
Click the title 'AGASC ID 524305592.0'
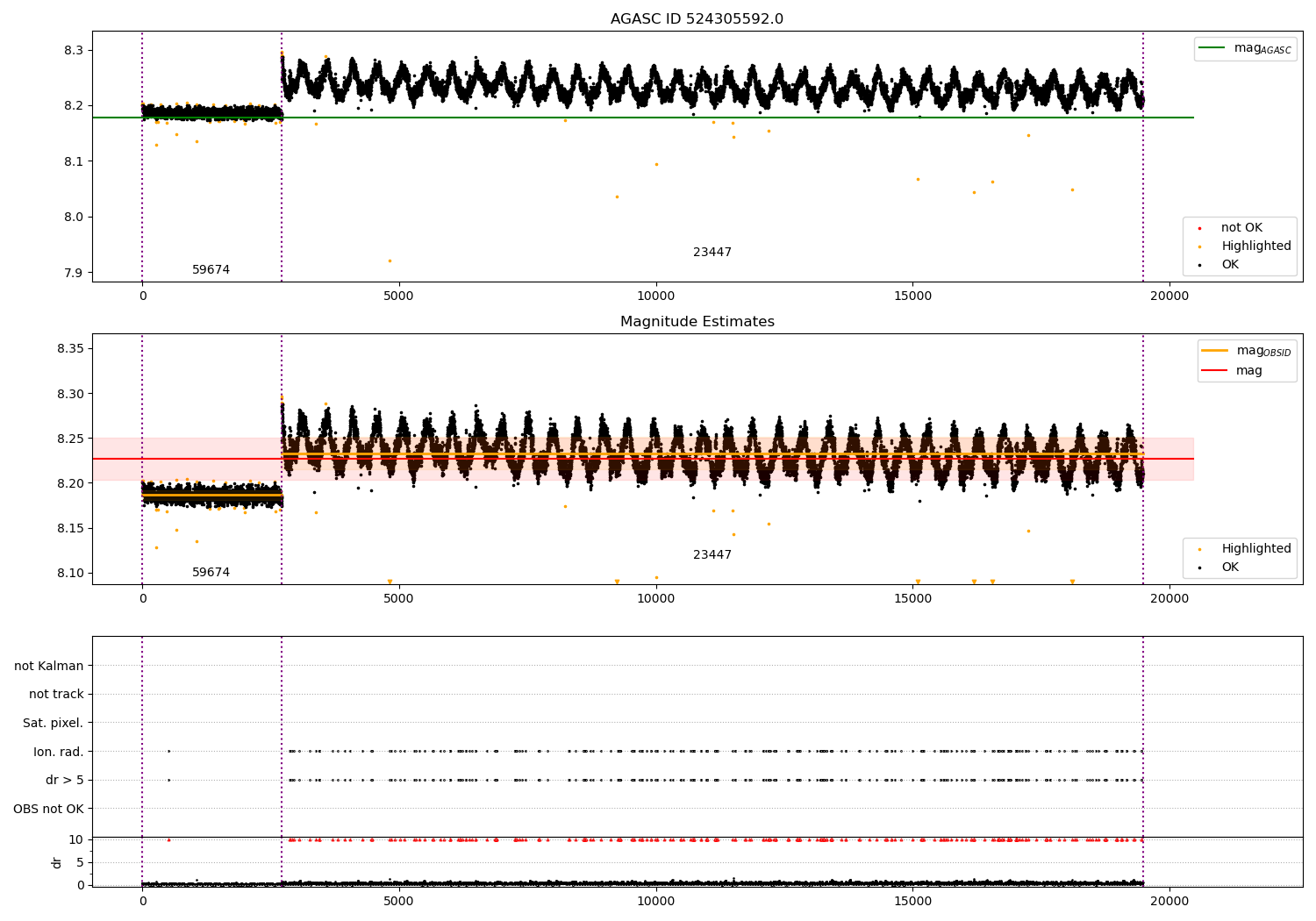click(697, 19)
